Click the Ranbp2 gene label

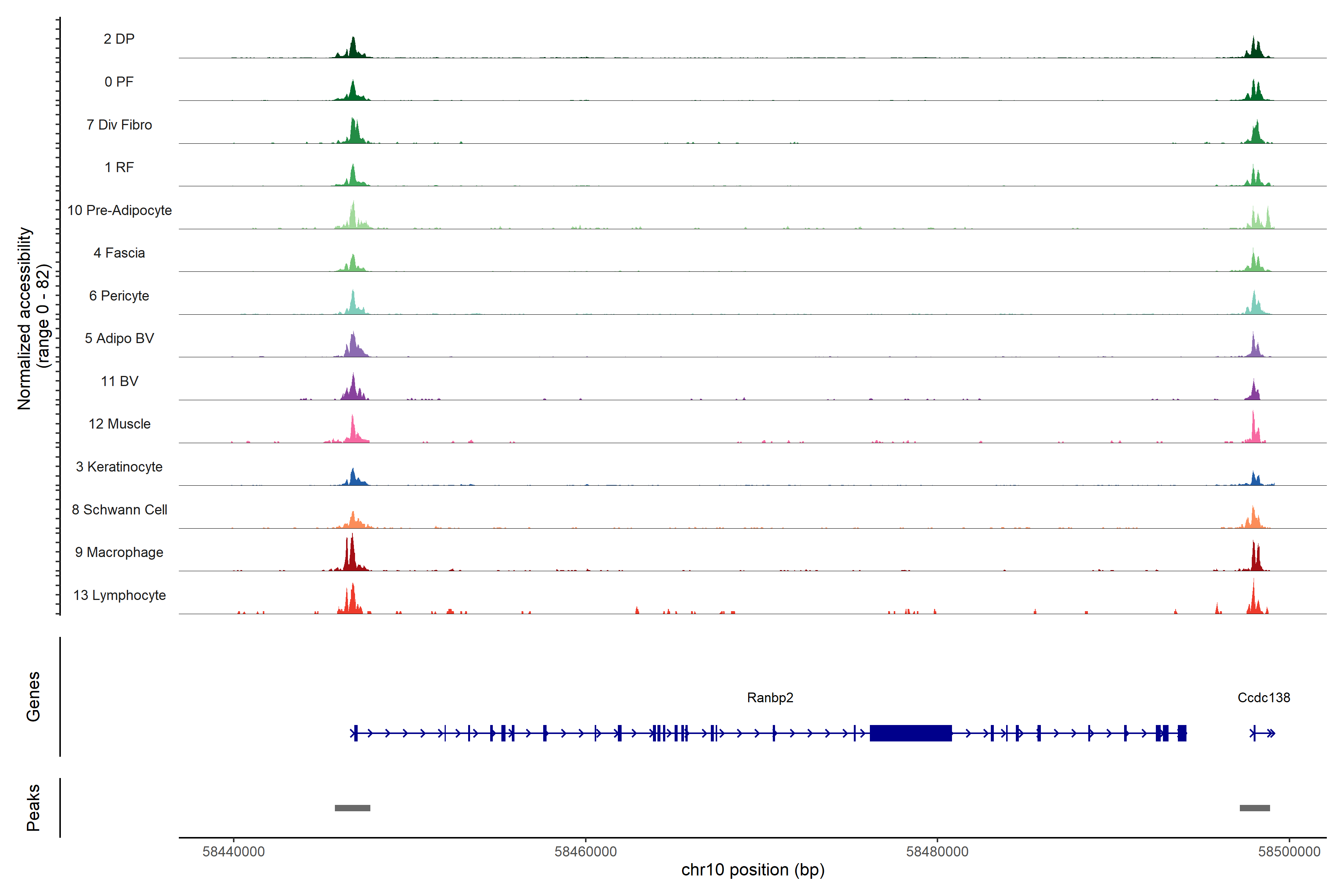pos(770,698)
